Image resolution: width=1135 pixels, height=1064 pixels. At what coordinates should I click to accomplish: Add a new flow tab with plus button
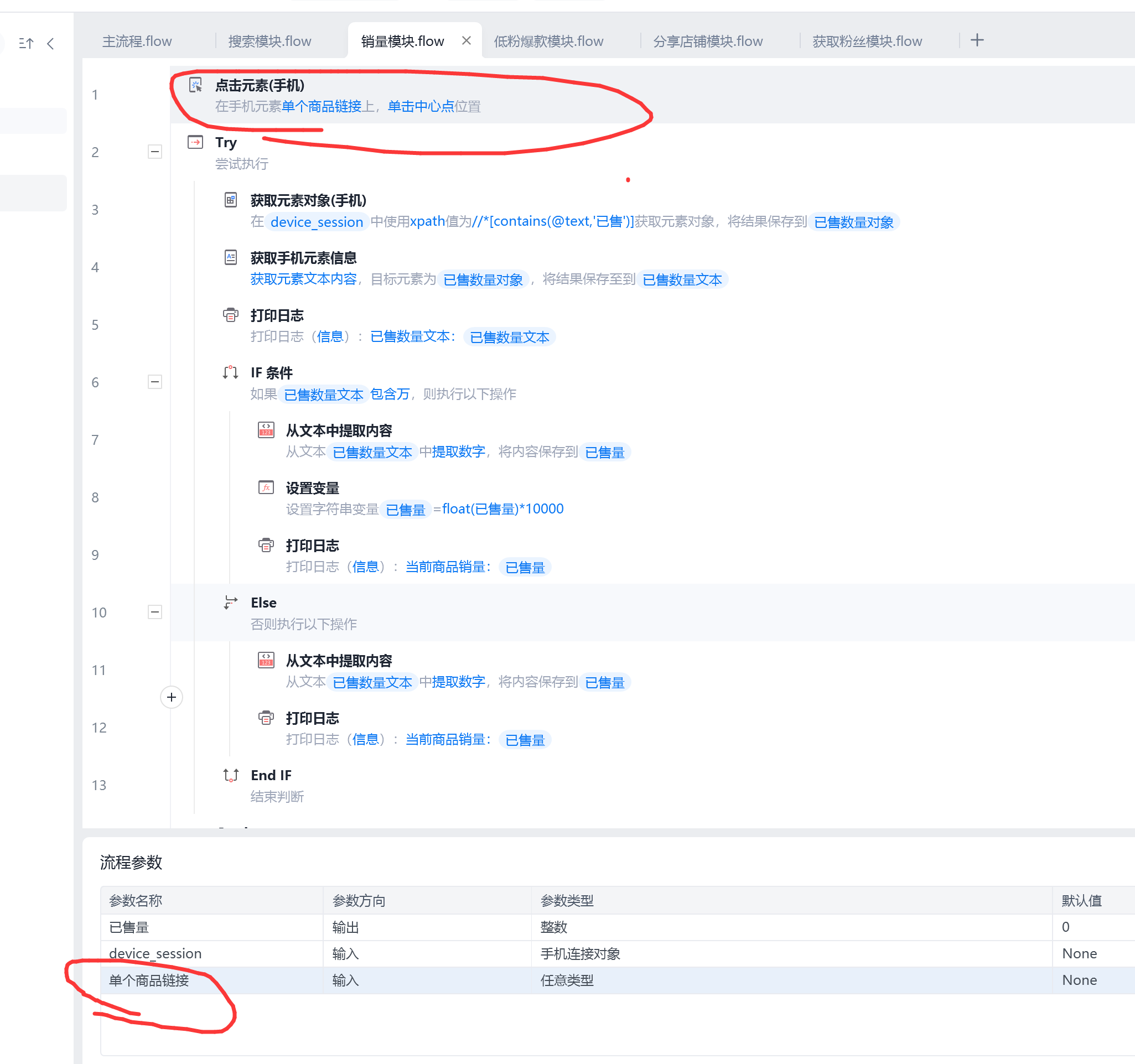[977, 40]
